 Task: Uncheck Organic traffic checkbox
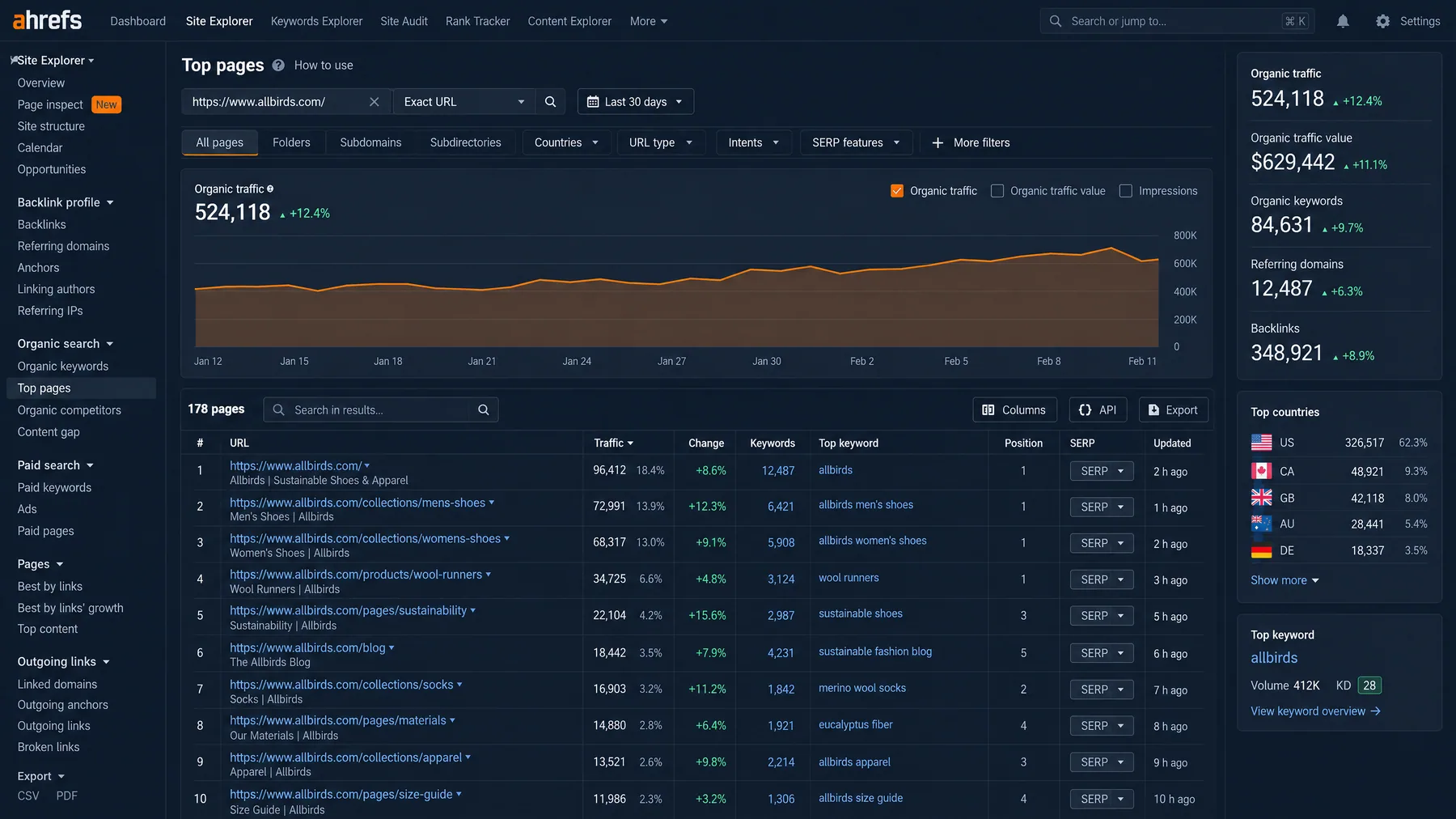(x=897, y=191)
